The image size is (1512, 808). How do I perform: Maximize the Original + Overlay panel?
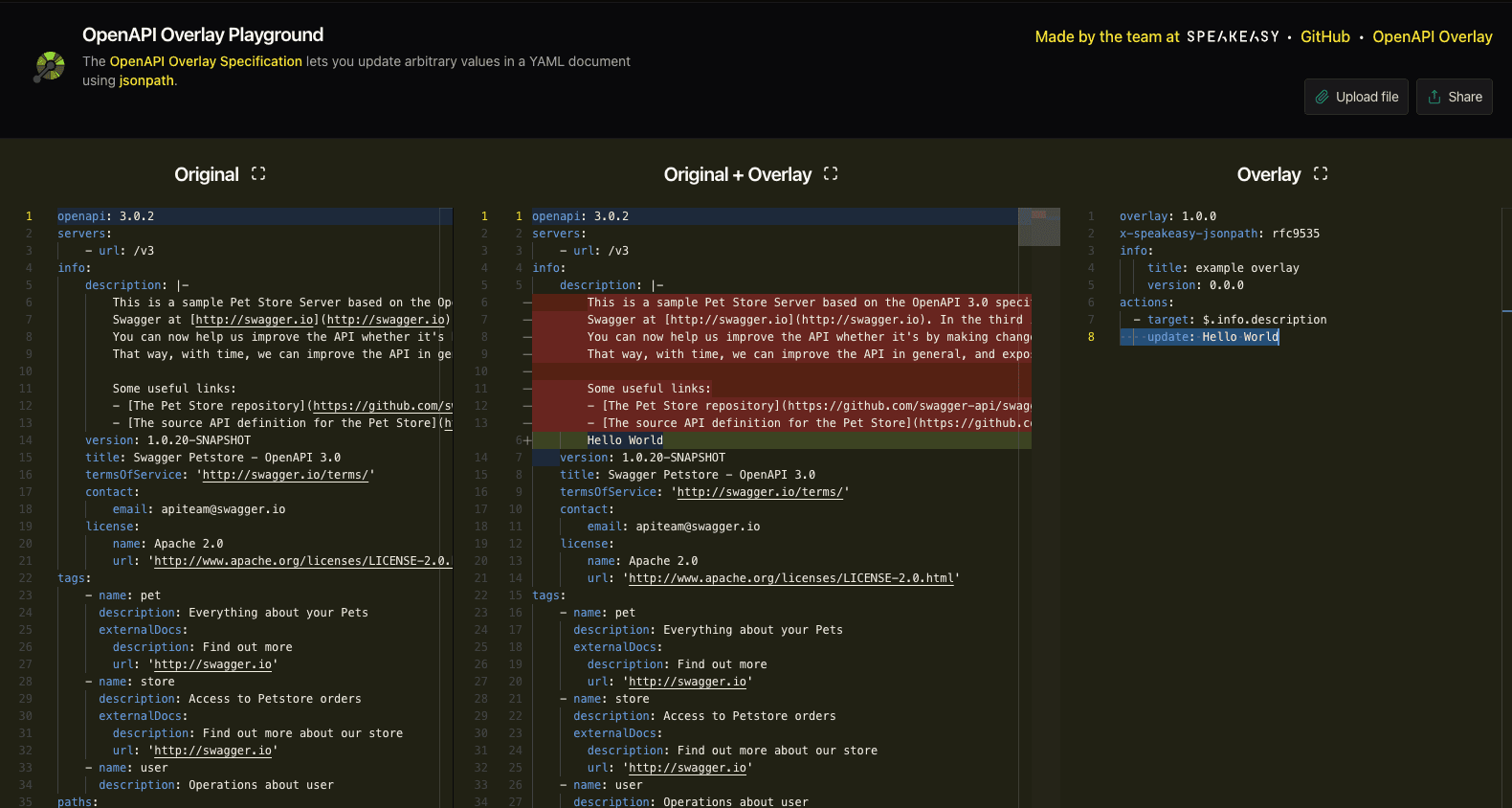[831, 173]
